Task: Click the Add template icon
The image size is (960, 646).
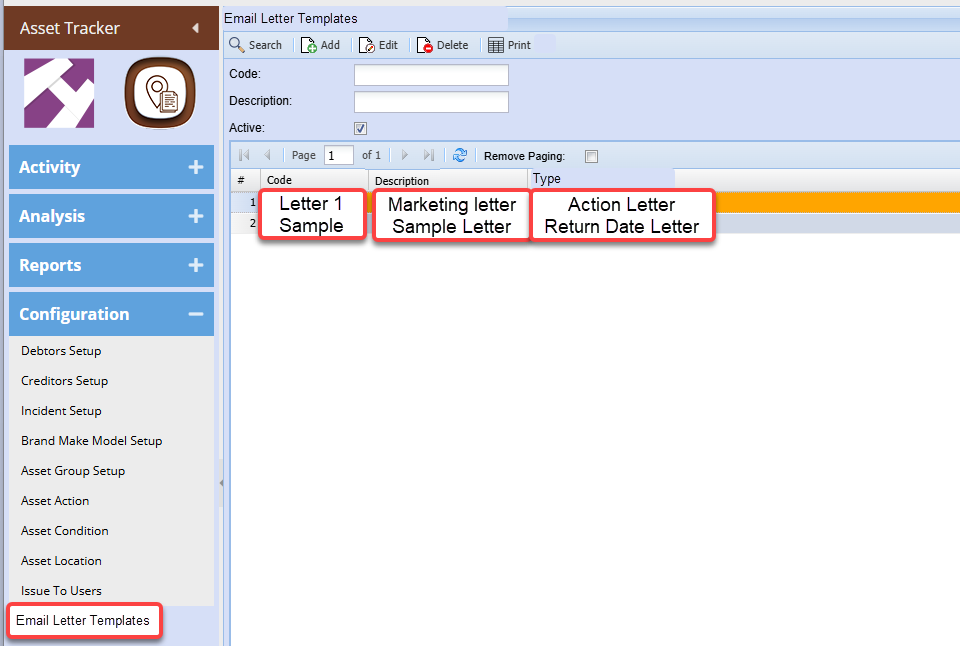Action: tap(309, 45)
